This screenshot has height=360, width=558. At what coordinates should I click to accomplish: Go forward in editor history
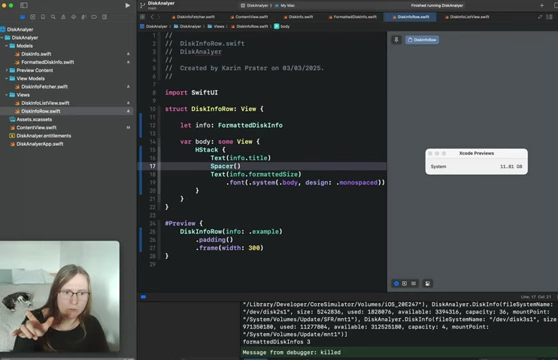pyautogui.click(x=159, y=17)
